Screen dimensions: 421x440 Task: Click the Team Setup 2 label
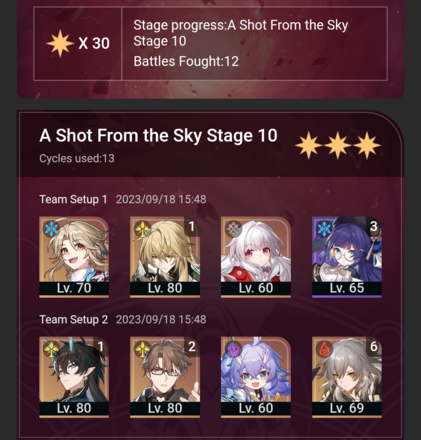click(74, 319)
